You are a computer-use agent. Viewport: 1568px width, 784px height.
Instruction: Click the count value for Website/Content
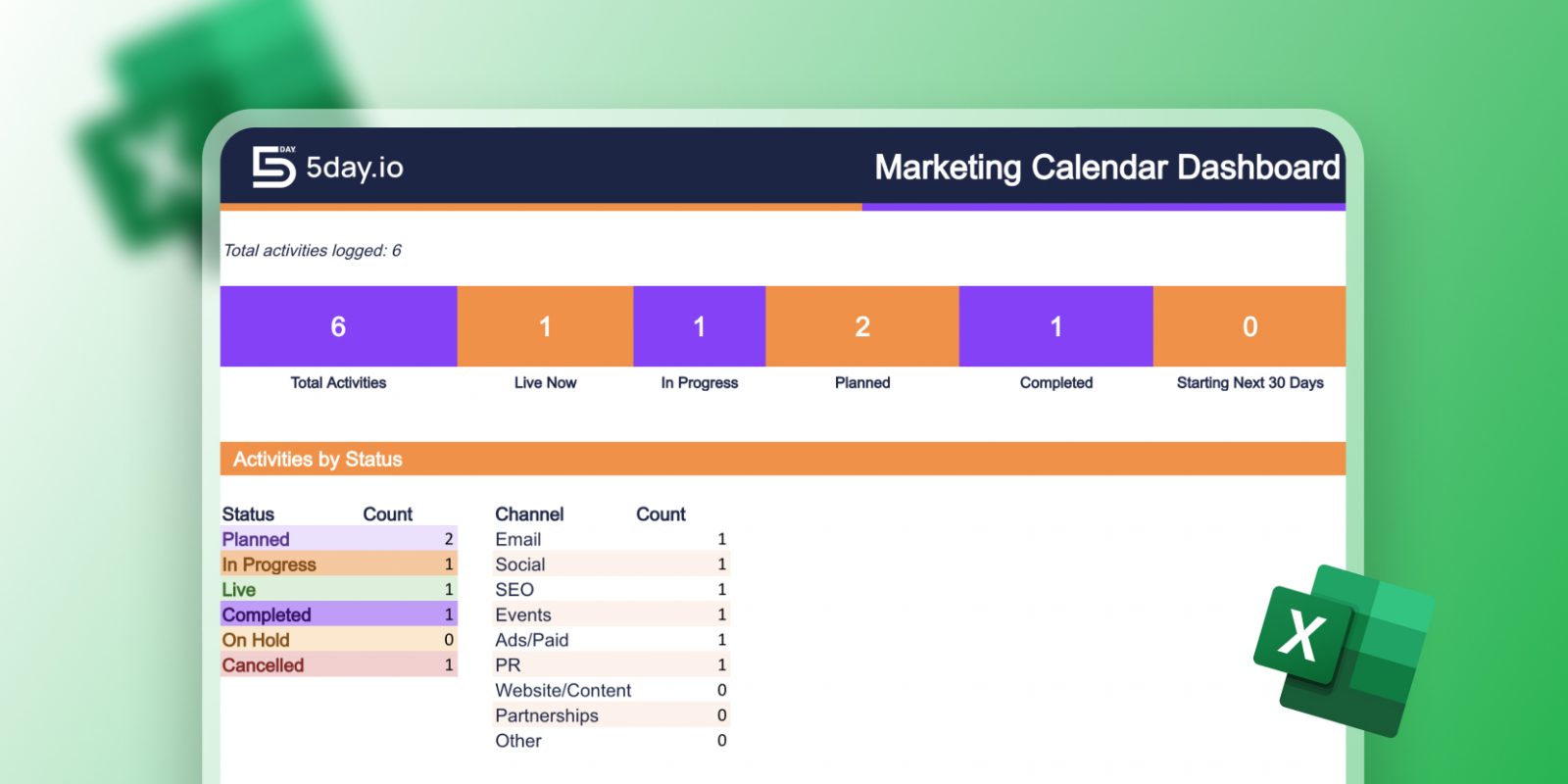[x=722, y=691]
